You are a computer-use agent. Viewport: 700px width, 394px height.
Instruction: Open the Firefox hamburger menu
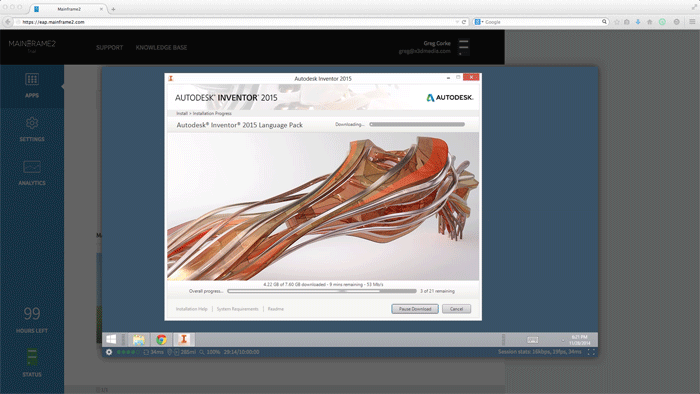(692, 21)
